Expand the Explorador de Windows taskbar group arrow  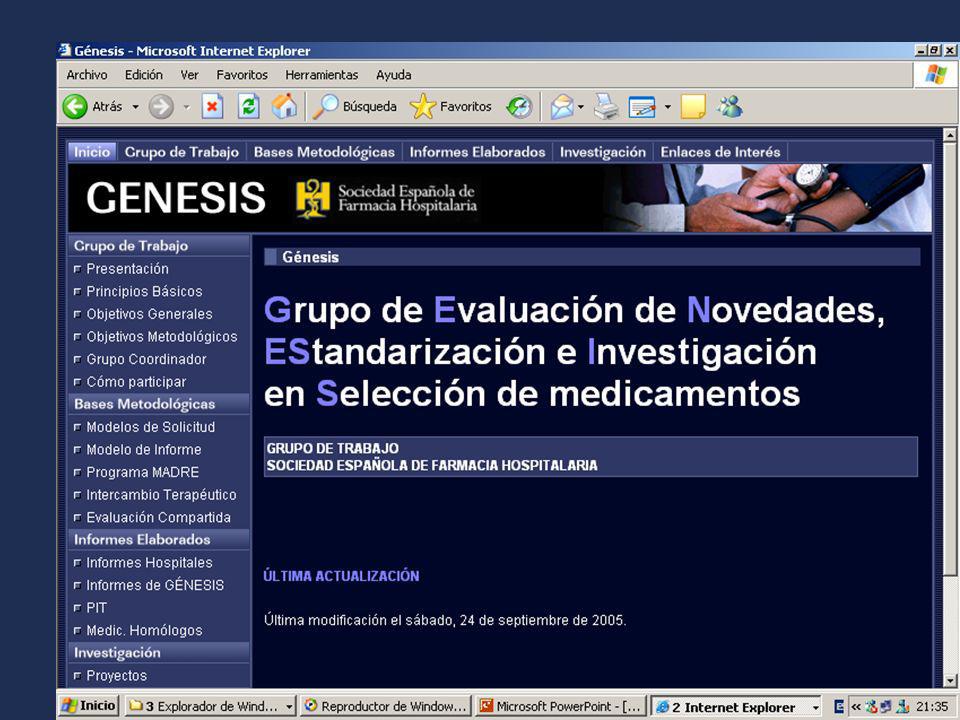tap(289, 707)
